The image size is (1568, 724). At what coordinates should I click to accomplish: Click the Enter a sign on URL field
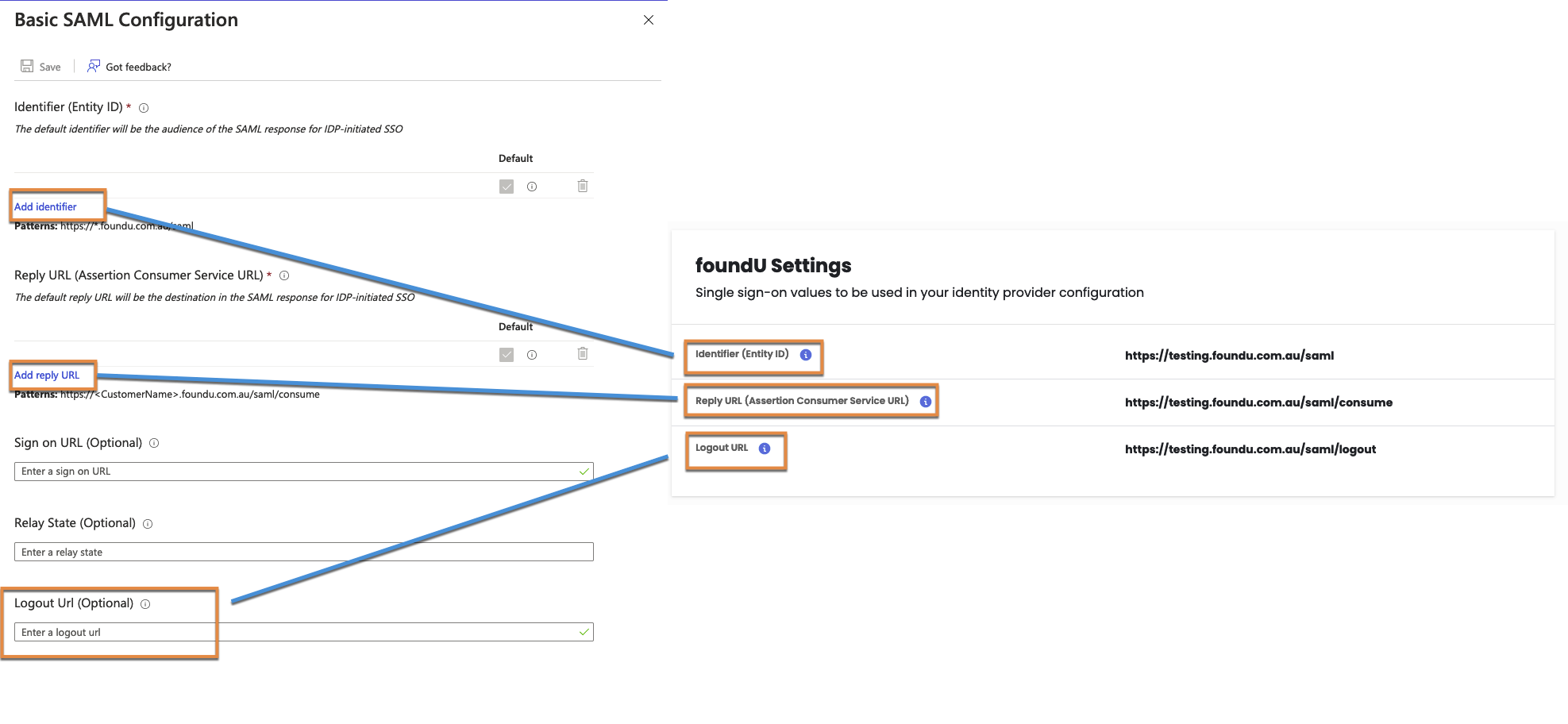(x=303, y=472)
